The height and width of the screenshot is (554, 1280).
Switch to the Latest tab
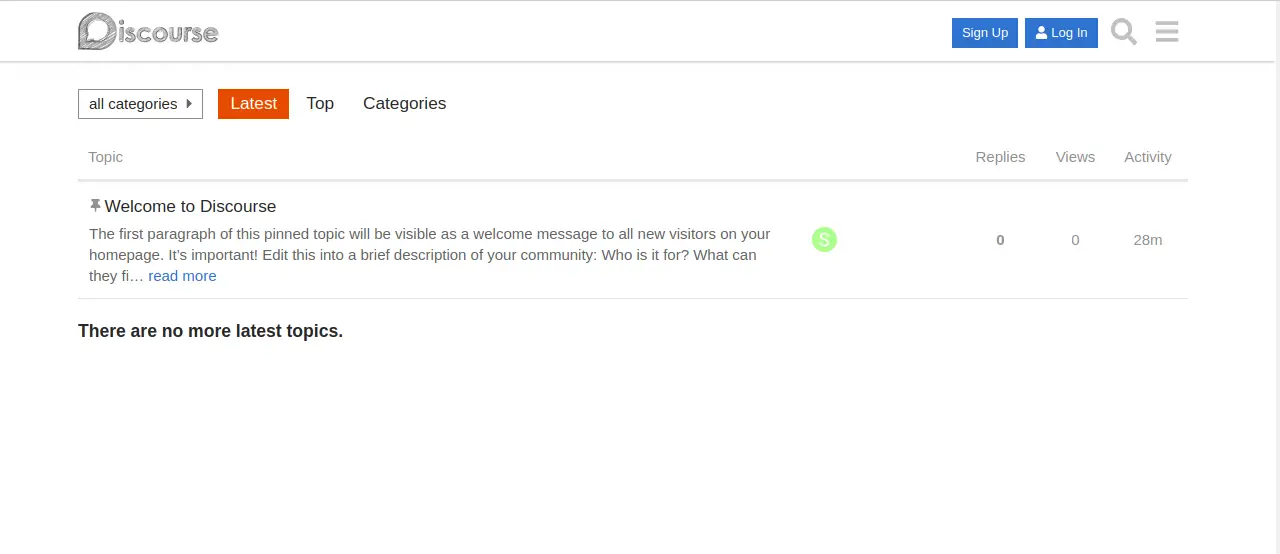click(253, 104)
